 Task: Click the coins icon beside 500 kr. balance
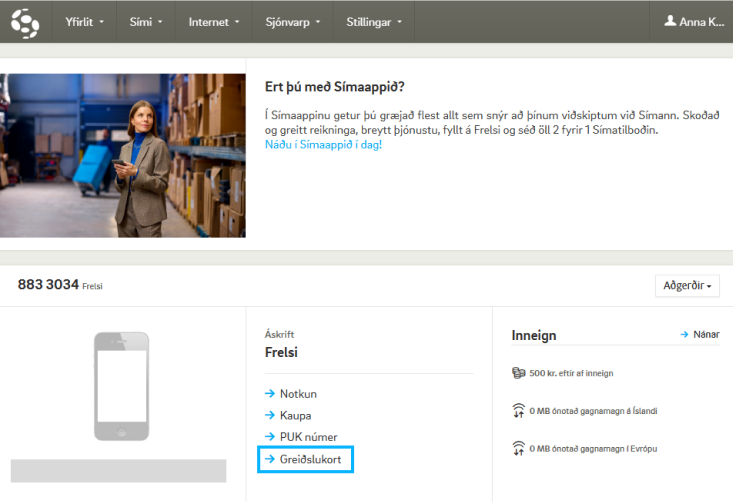click(x=519, y=373)
